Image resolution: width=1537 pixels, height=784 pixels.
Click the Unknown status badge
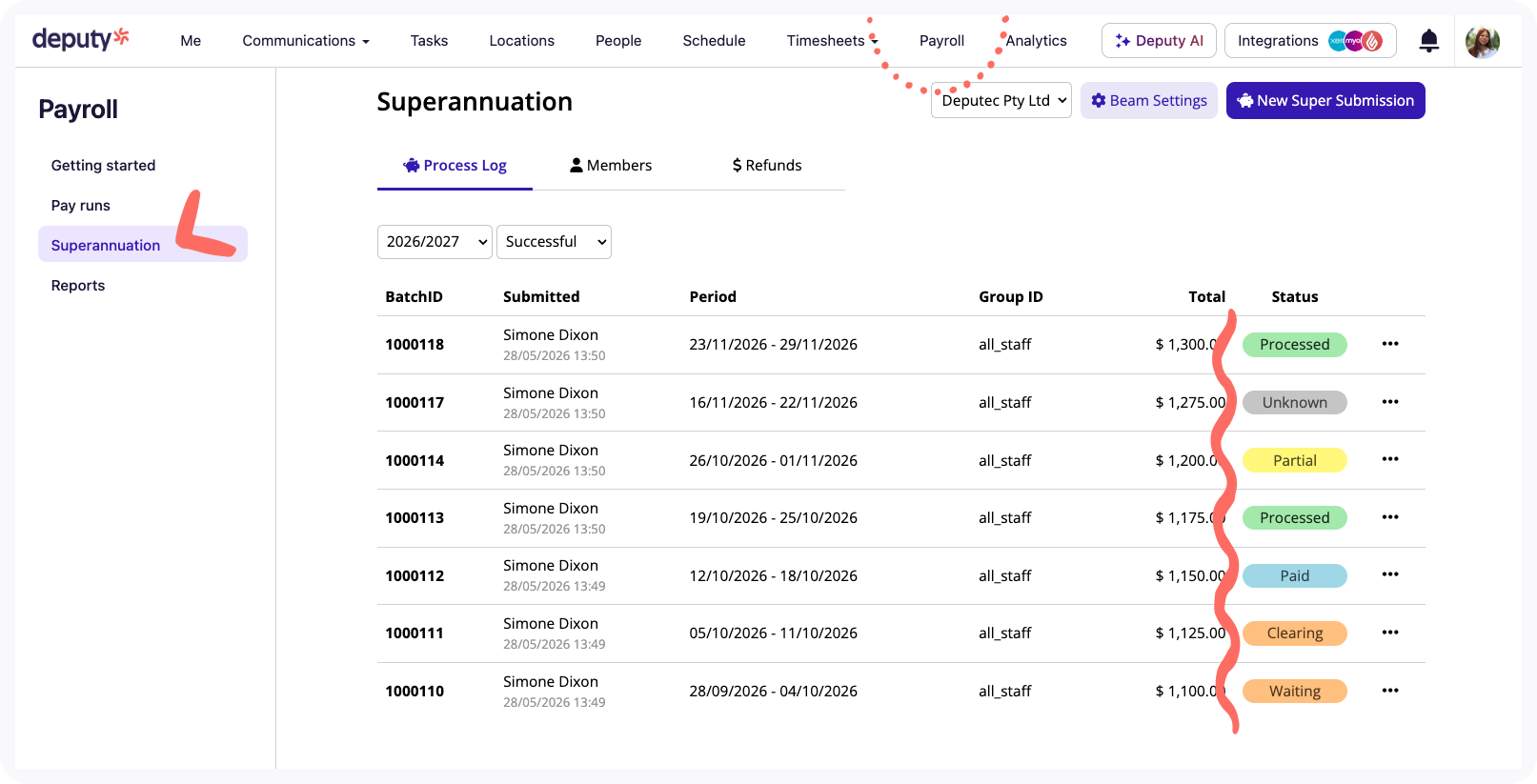(1294, 403)
